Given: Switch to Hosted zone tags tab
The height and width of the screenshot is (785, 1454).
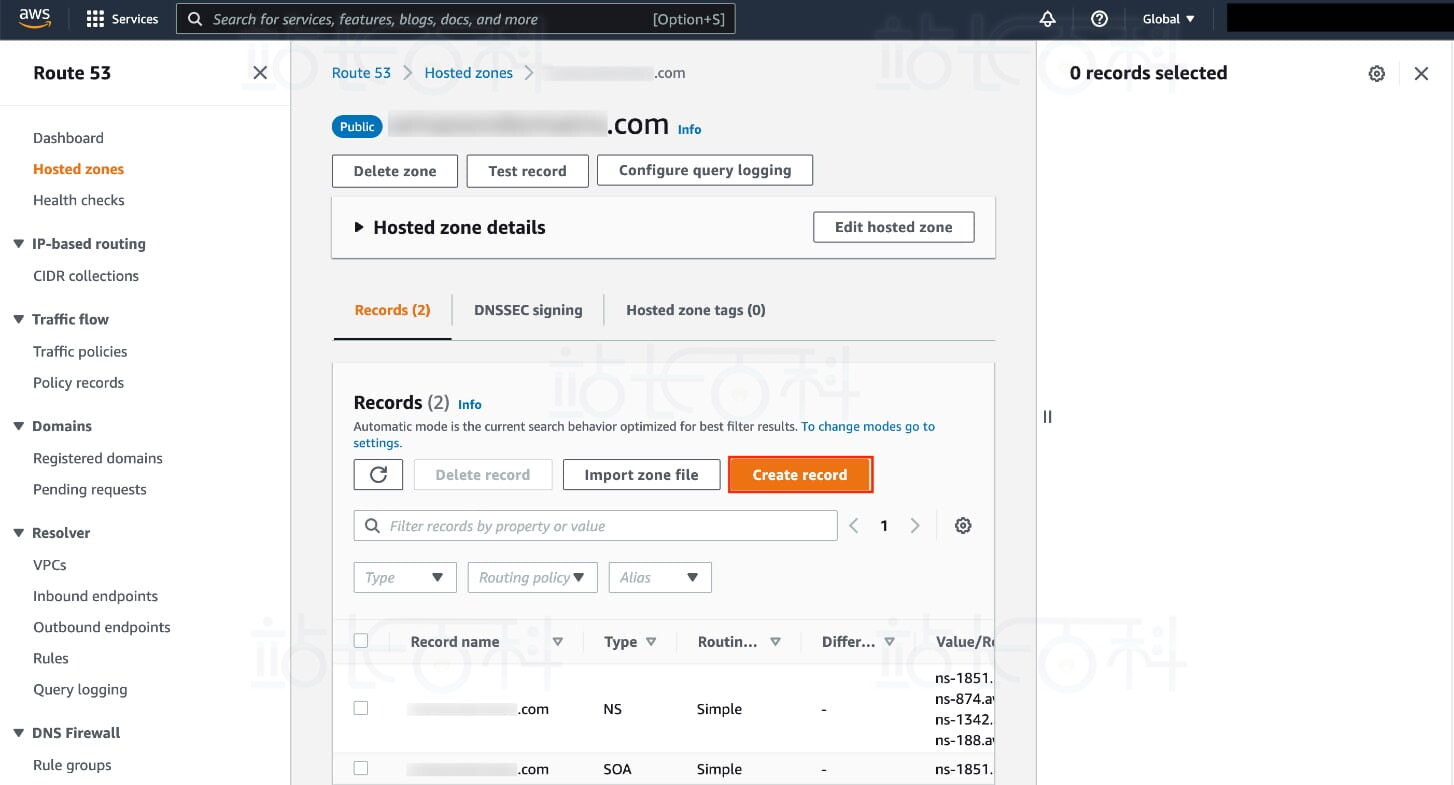Looking at the screenshot, I should tap(696, 310).
